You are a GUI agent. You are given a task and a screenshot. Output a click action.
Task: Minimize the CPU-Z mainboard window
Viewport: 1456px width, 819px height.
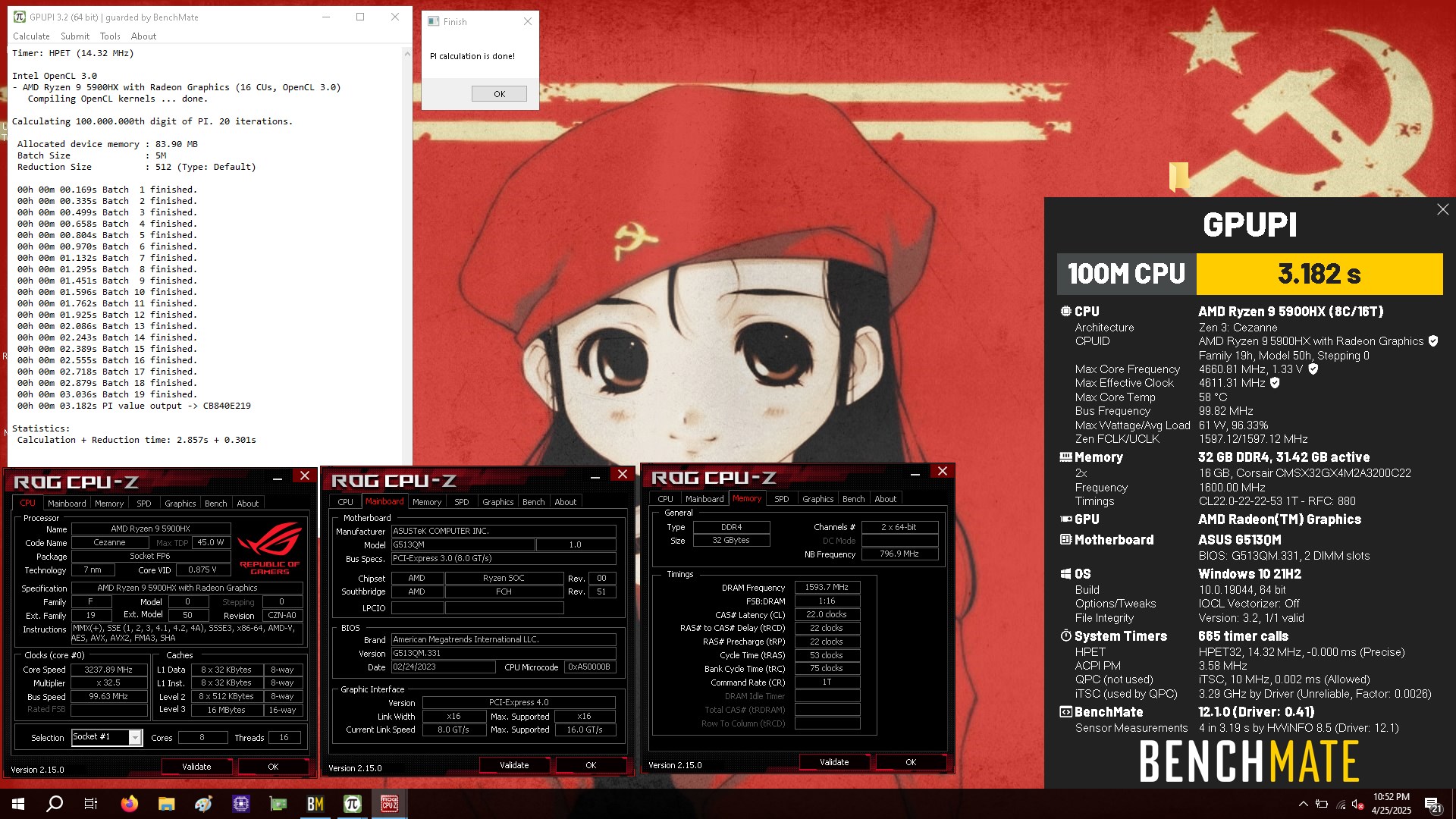click(x=596, y=475)
